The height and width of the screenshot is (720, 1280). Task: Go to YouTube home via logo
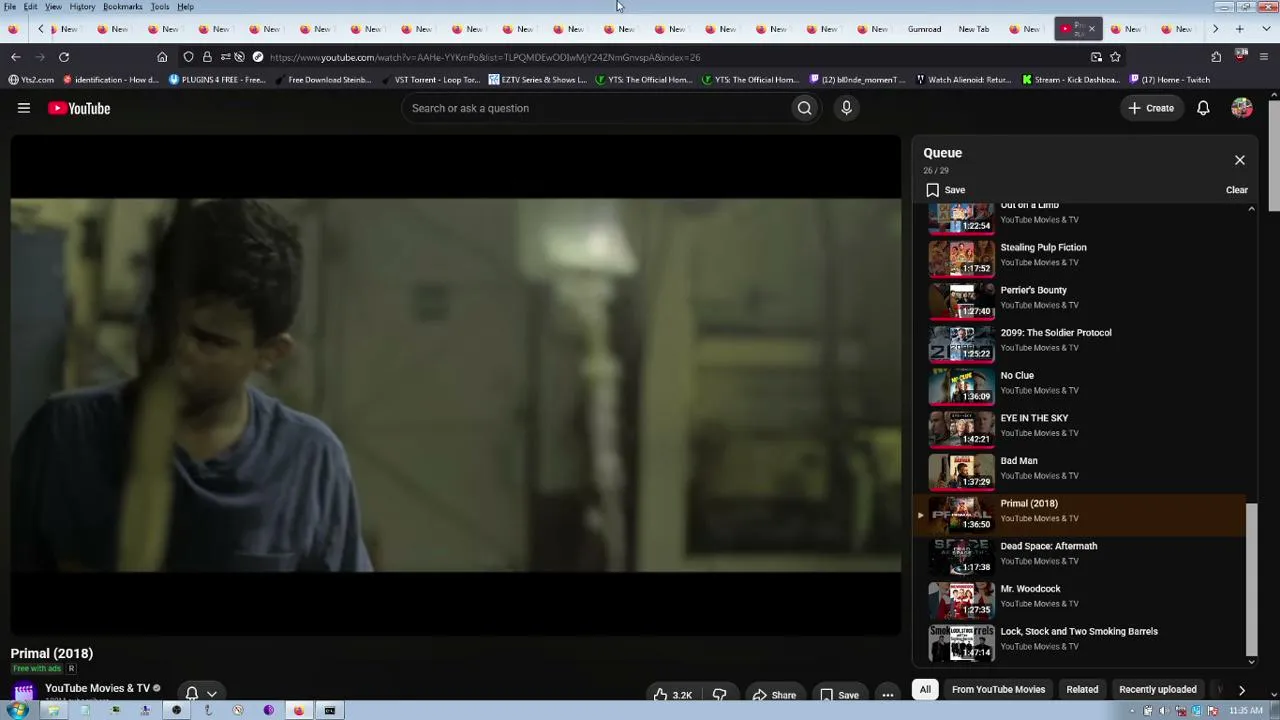(x=79, y=108)
